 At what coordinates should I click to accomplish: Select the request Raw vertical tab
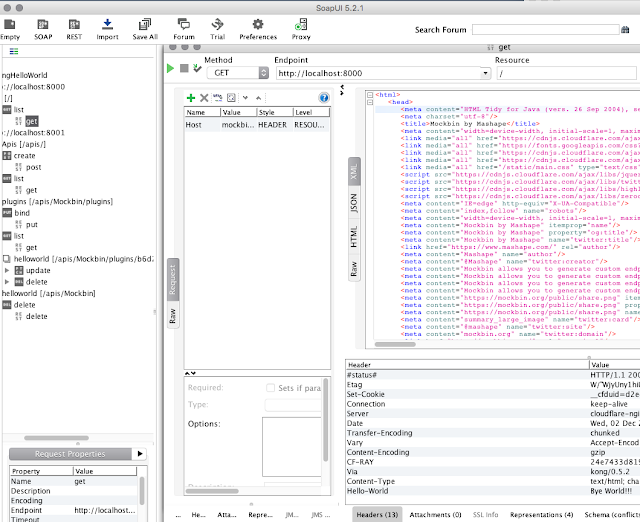(173, 315)
